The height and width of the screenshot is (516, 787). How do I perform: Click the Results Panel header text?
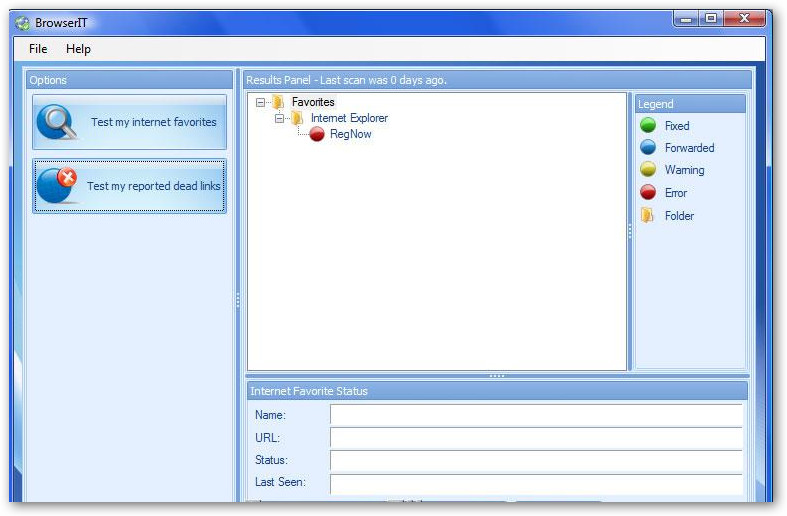pos(346,80)
